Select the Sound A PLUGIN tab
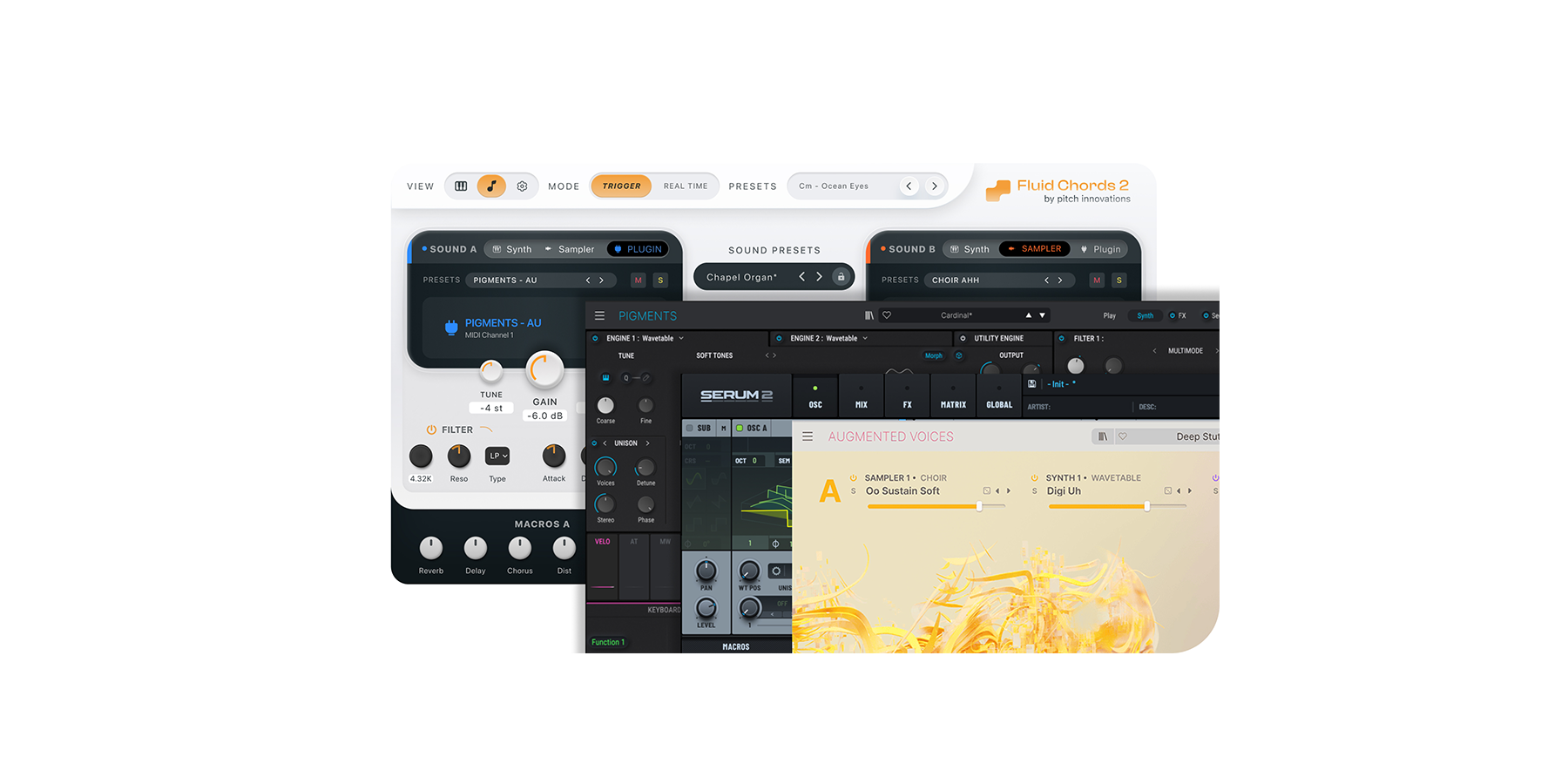This screenshot has height=784, width=1568. pyautogui.click(x=638, y=249)
